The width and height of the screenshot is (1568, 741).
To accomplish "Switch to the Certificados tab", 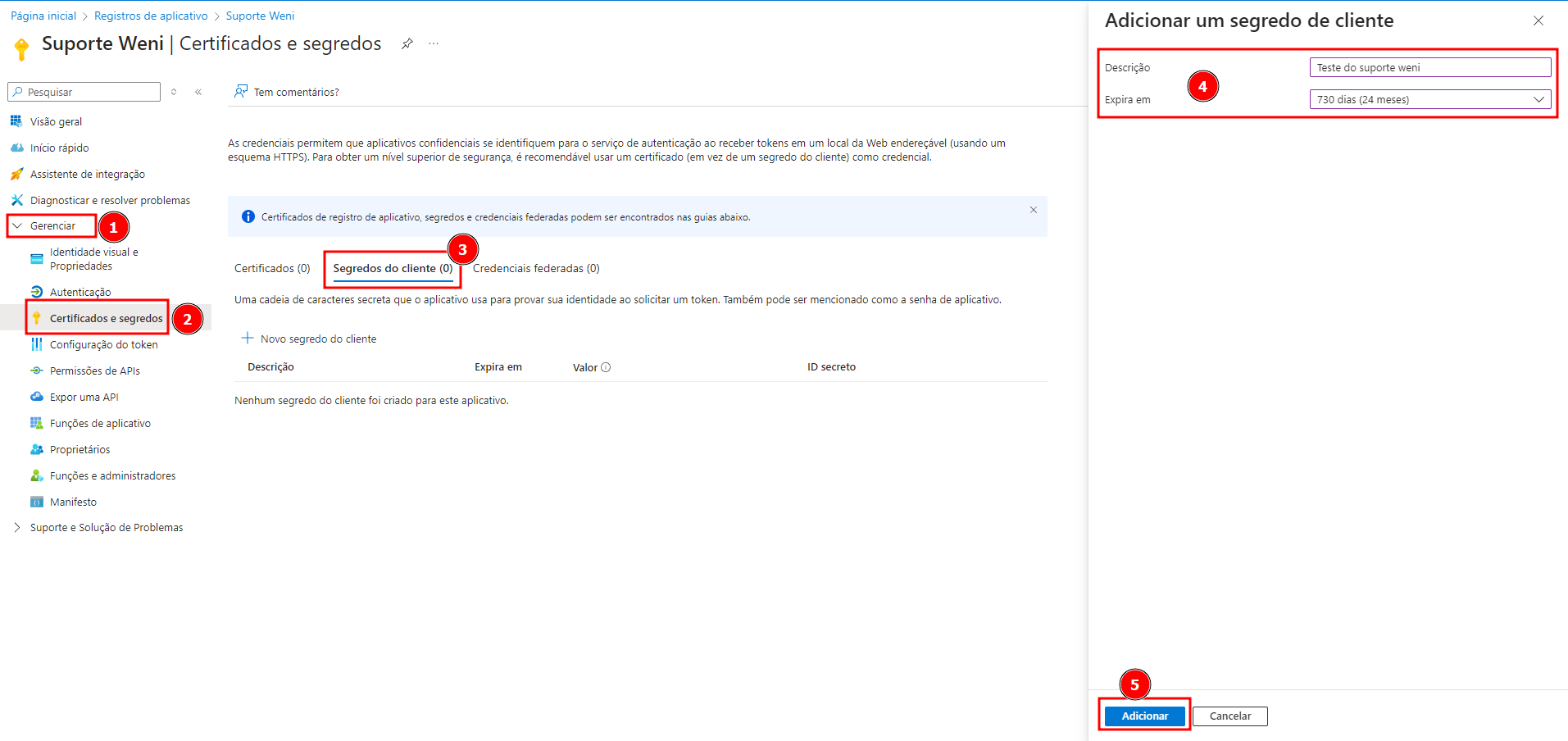I will [271, 267].
